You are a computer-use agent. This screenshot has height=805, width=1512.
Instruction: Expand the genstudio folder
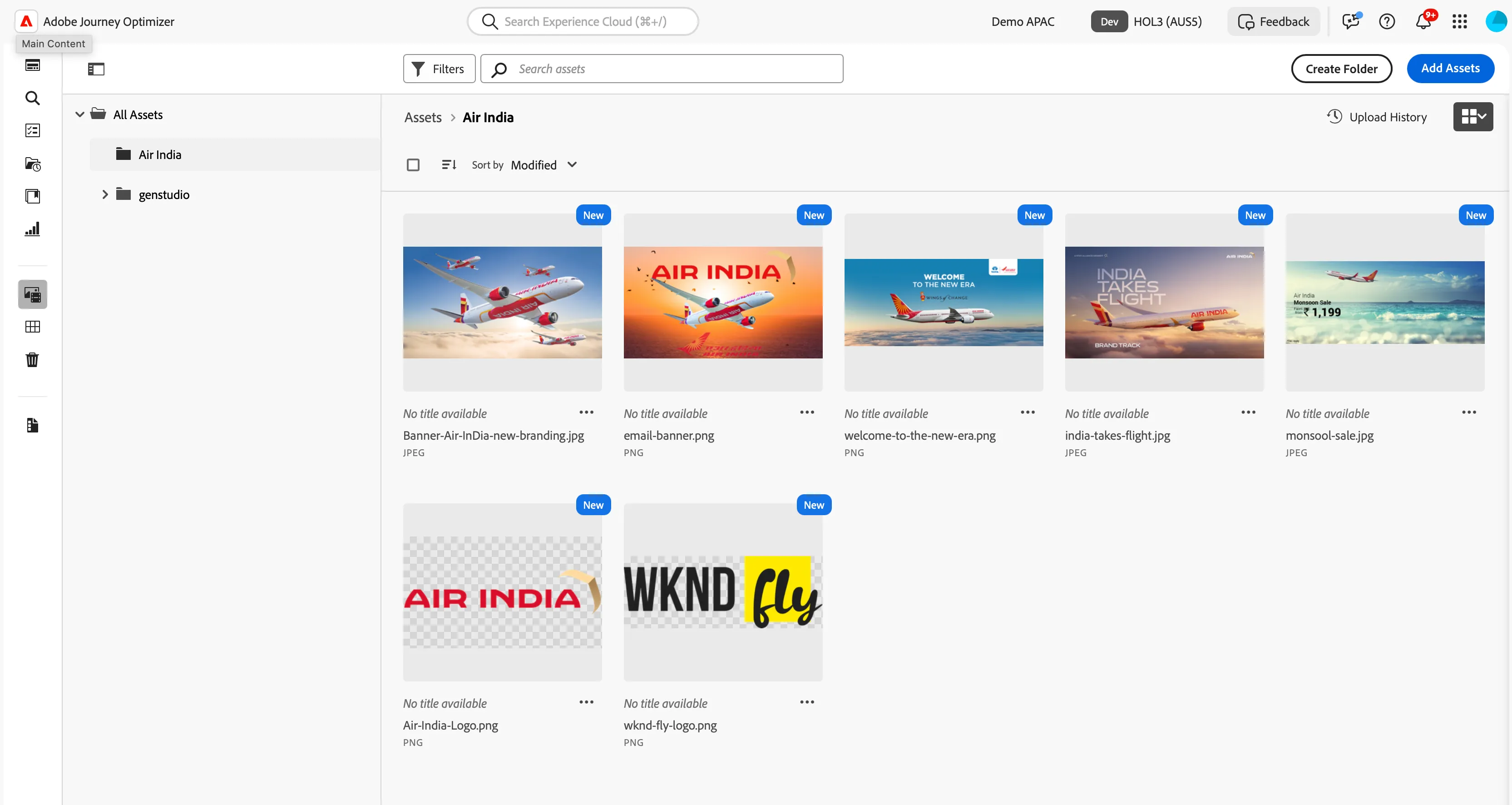(x=105, y=194)
